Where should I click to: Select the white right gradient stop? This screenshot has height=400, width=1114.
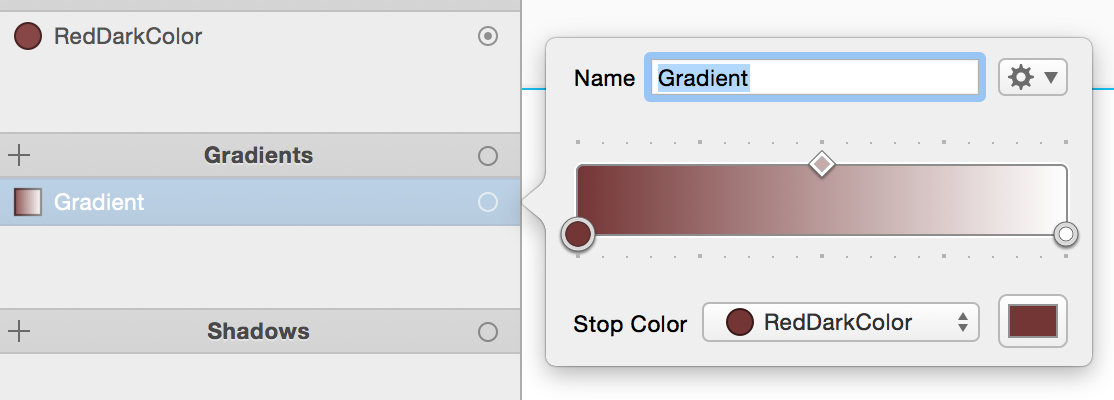1066,234
